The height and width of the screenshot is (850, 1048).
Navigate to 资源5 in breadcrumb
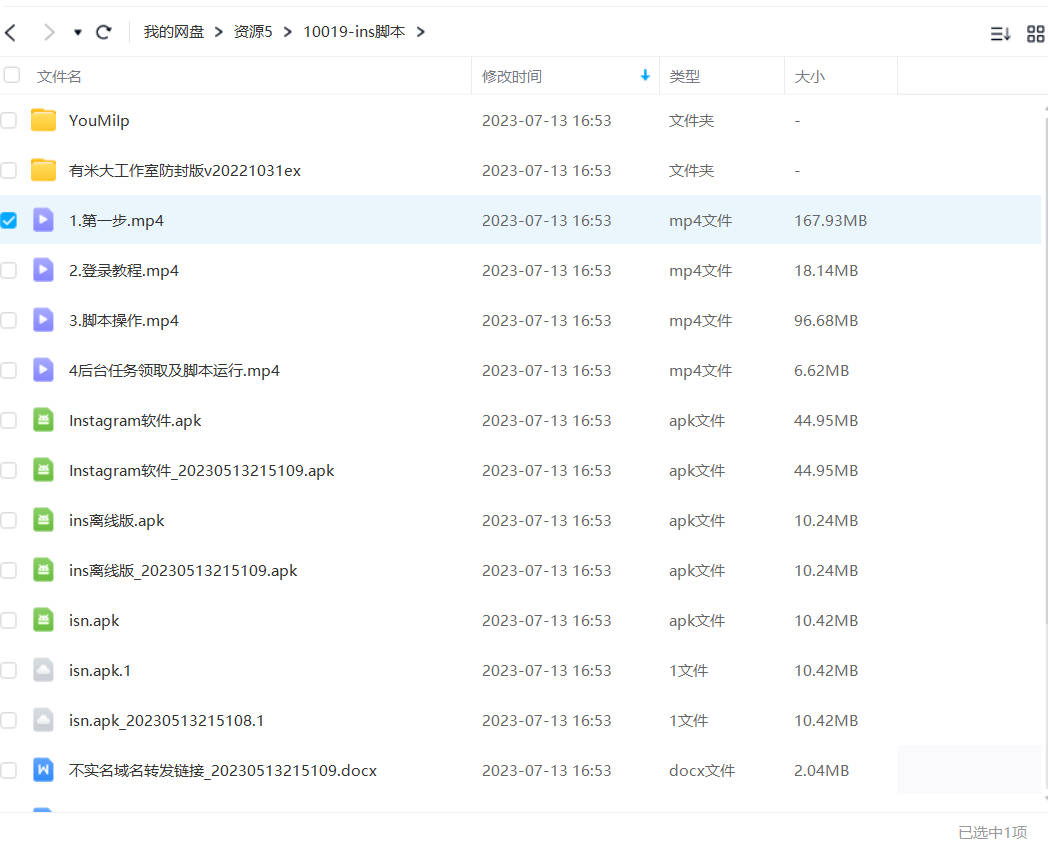point(253,32)
